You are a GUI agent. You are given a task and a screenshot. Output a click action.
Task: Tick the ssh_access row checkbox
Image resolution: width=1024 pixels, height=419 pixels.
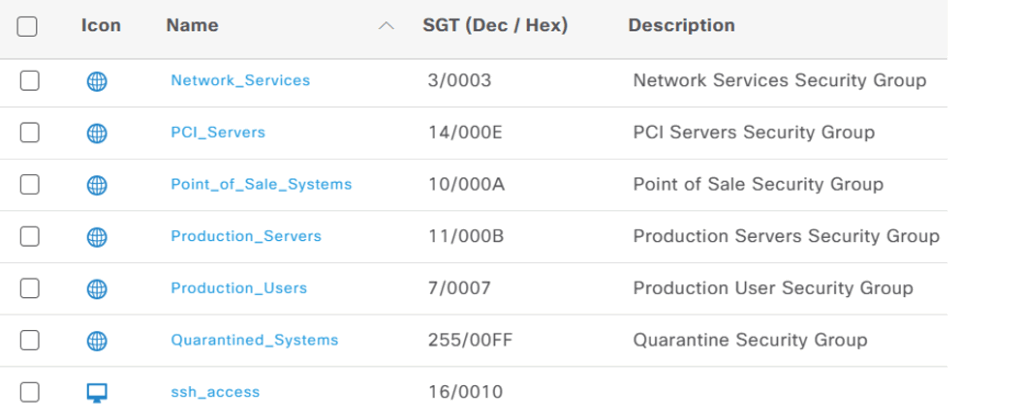coord(30,393)
